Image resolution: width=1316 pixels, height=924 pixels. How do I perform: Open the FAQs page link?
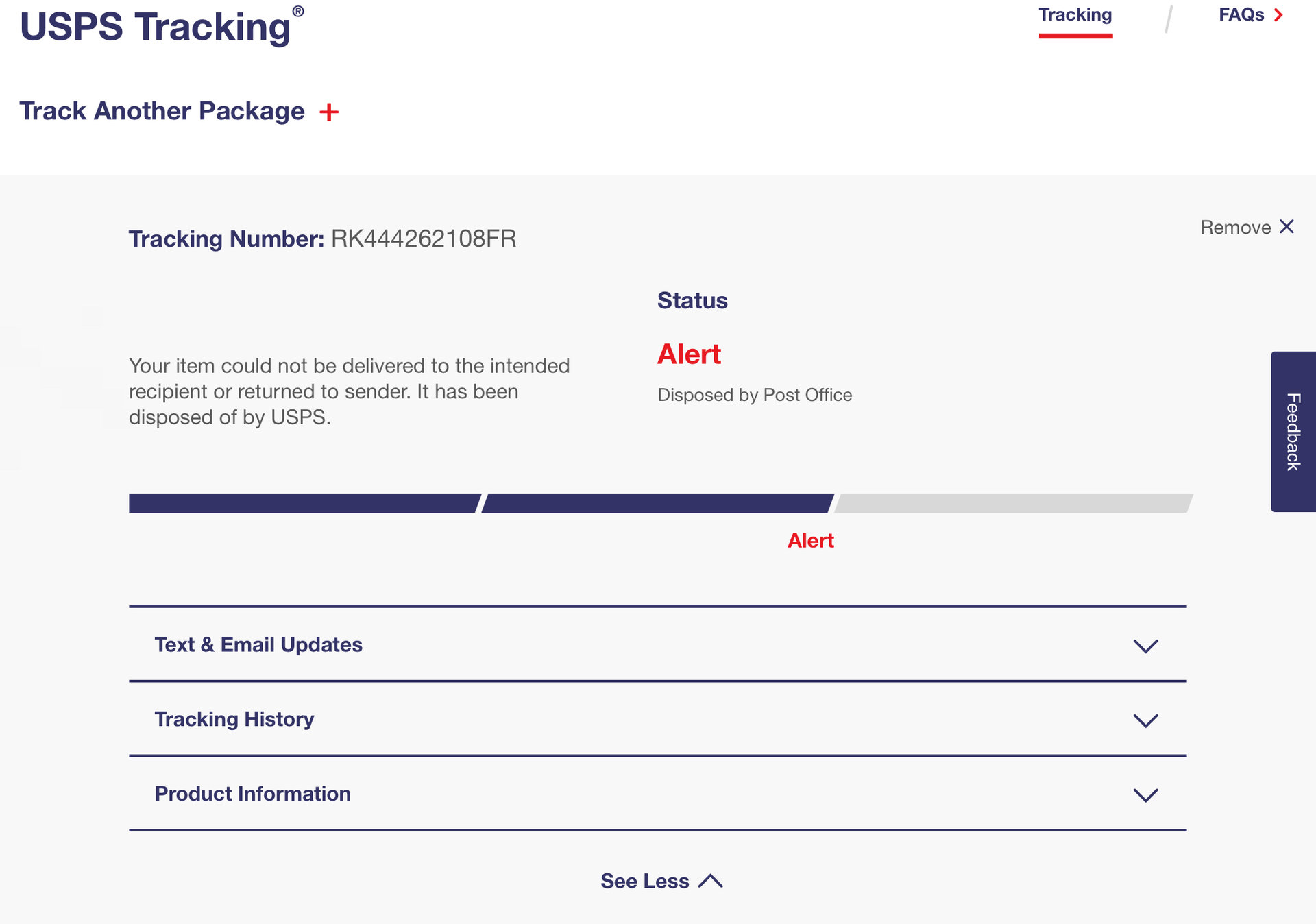[x=1241, y=15]
